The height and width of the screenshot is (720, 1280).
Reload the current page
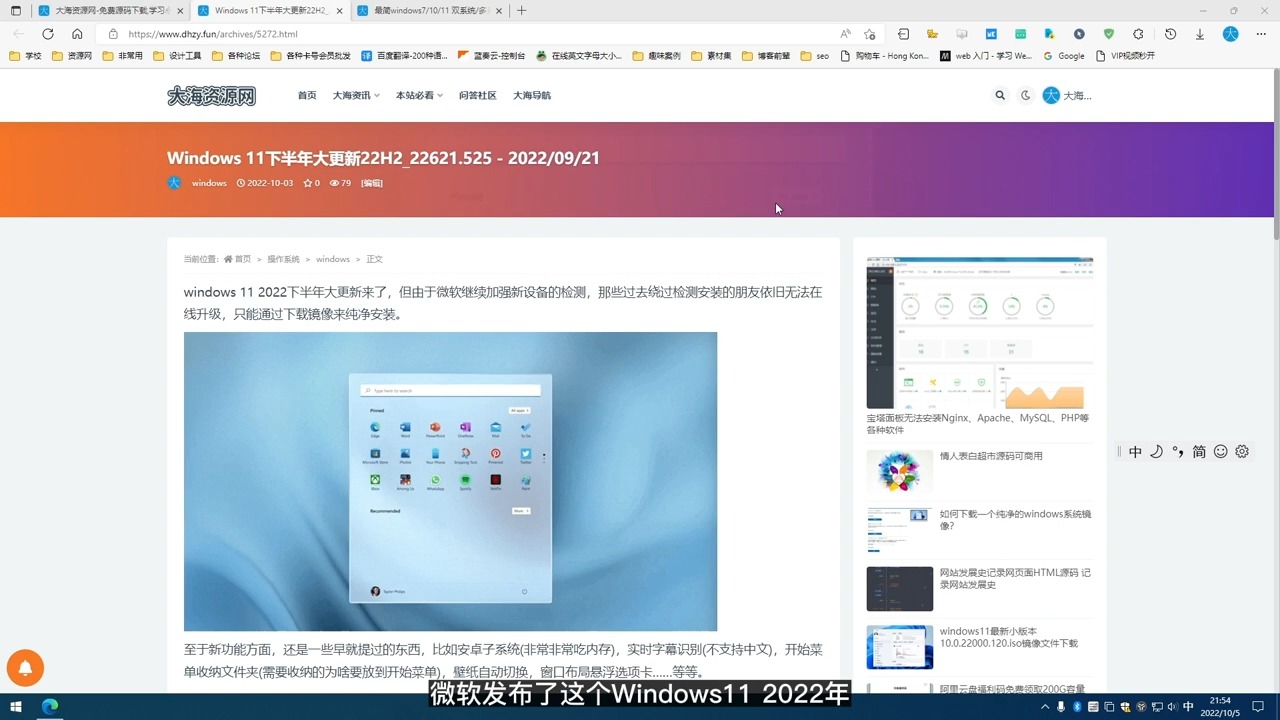point(48,34)
